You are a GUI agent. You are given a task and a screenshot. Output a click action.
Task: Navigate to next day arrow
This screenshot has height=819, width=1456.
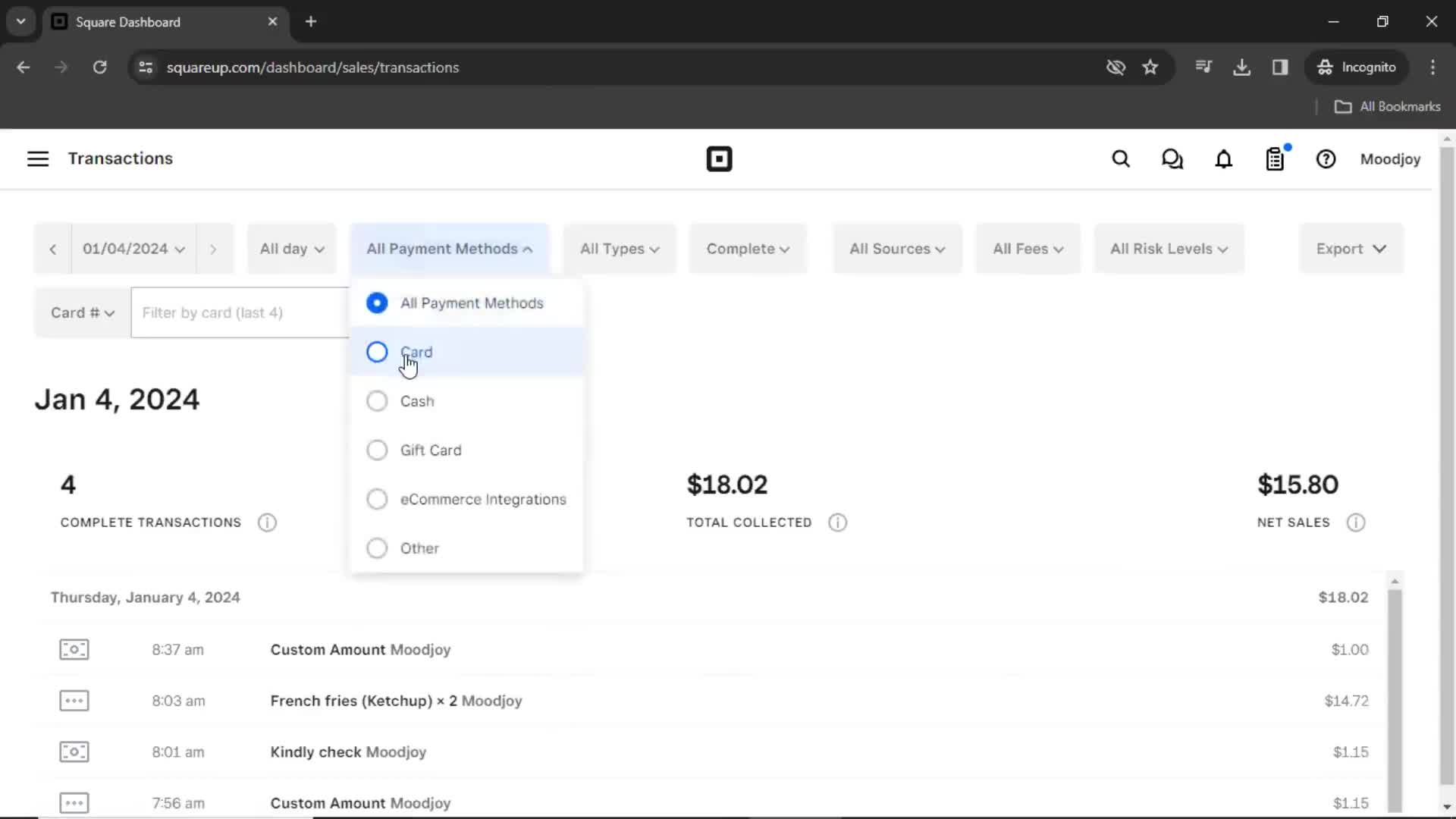point(213,249)
